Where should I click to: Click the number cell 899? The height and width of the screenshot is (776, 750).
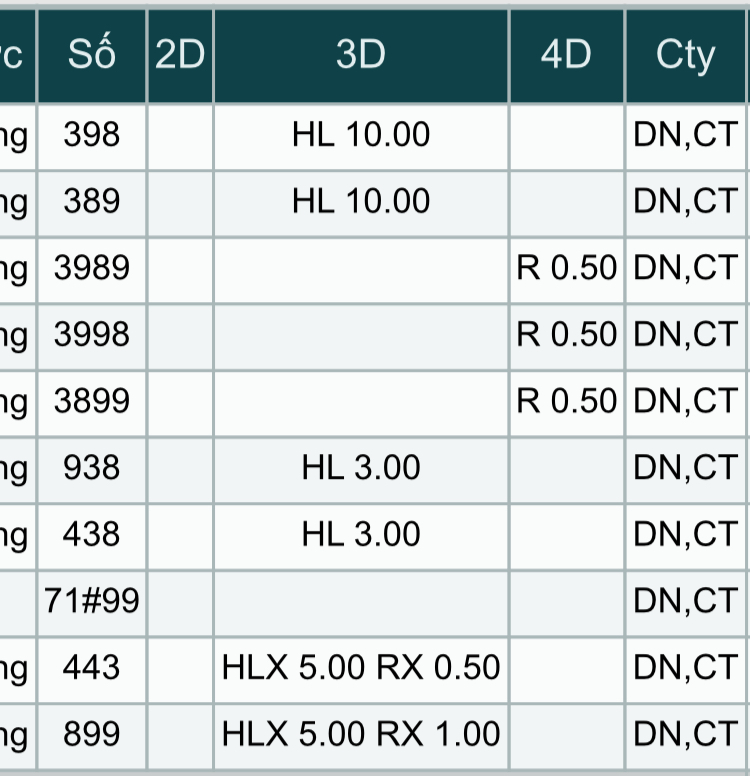(x=91, y=735)
